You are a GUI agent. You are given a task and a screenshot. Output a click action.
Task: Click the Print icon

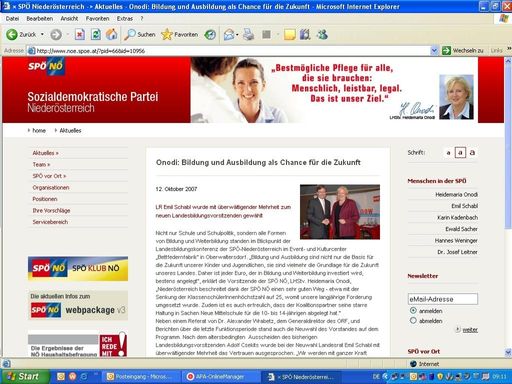coord(248,34)
